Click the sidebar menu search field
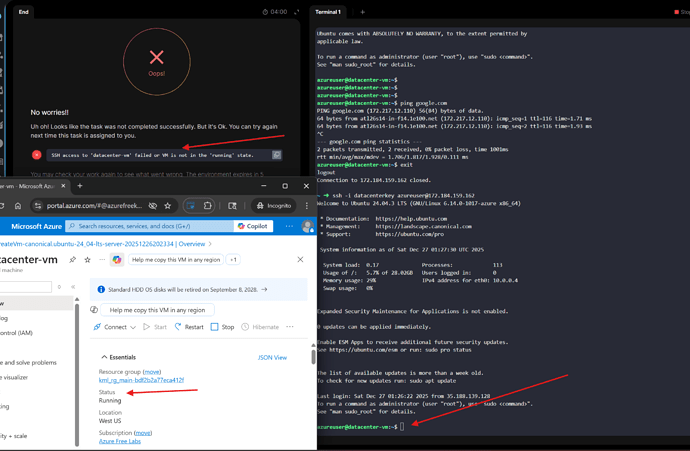Viewport: 690px width, 451px height. pos(26,287)
